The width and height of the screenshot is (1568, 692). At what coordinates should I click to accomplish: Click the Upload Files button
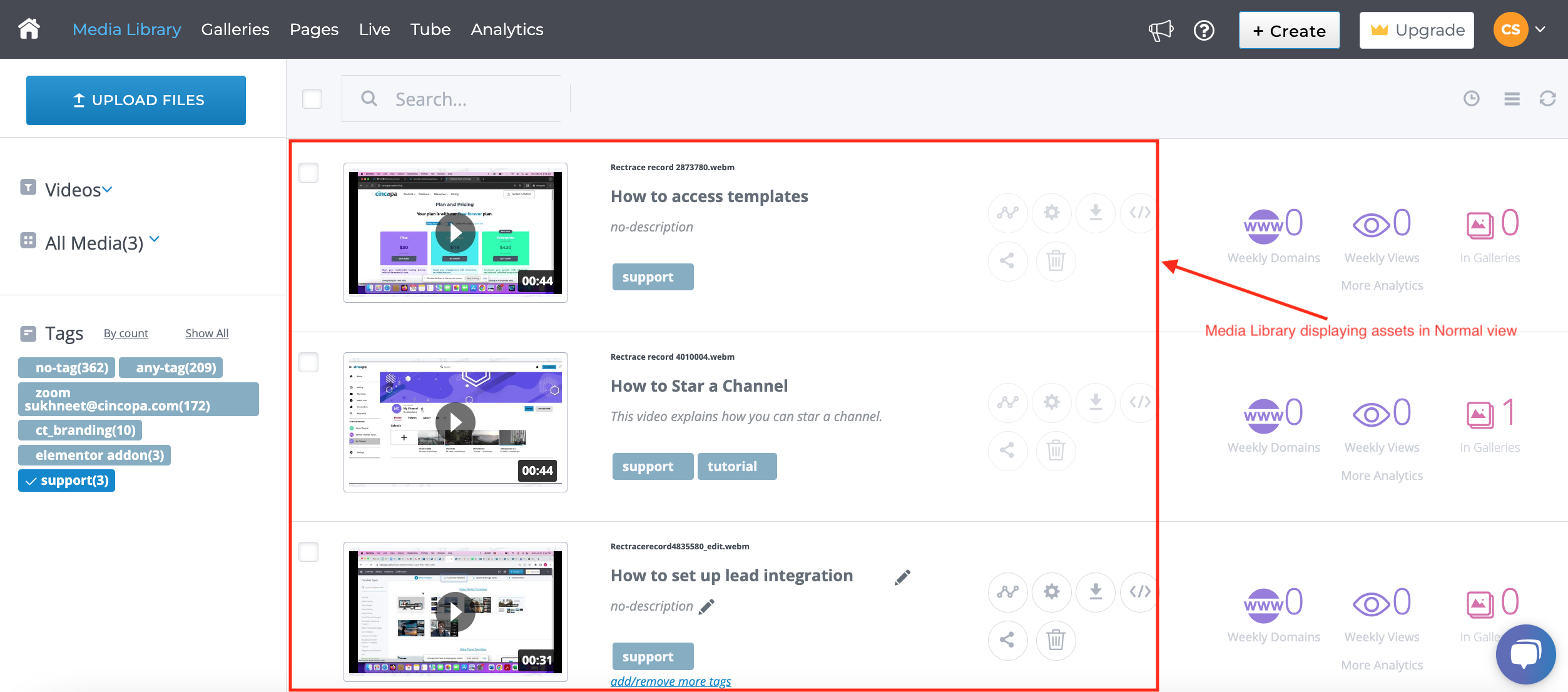pos(136,100)
